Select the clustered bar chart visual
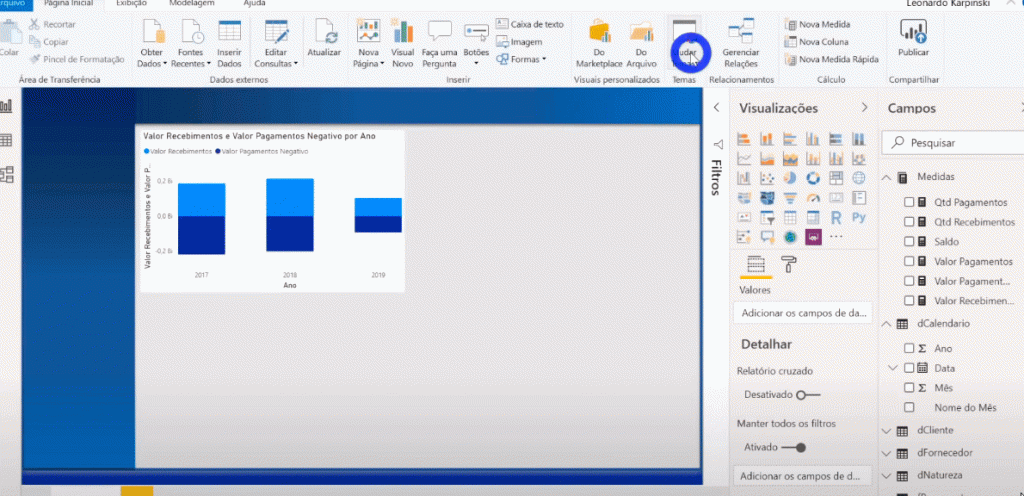1024x496 pixels. coord(790,138)
